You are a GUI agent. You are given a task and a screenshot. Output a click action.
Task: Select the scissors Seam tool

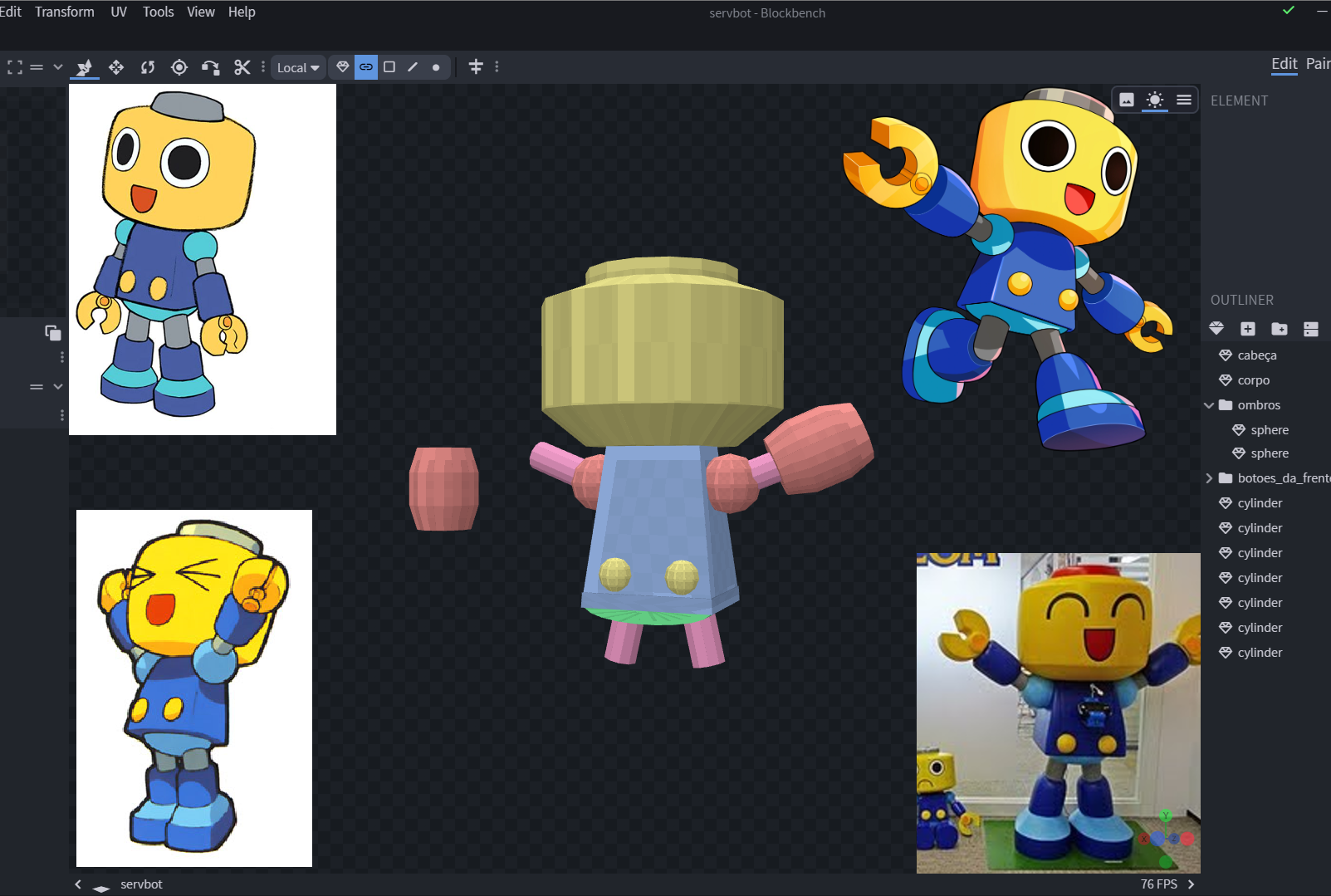pyautogui.click(x=242, y=67)
